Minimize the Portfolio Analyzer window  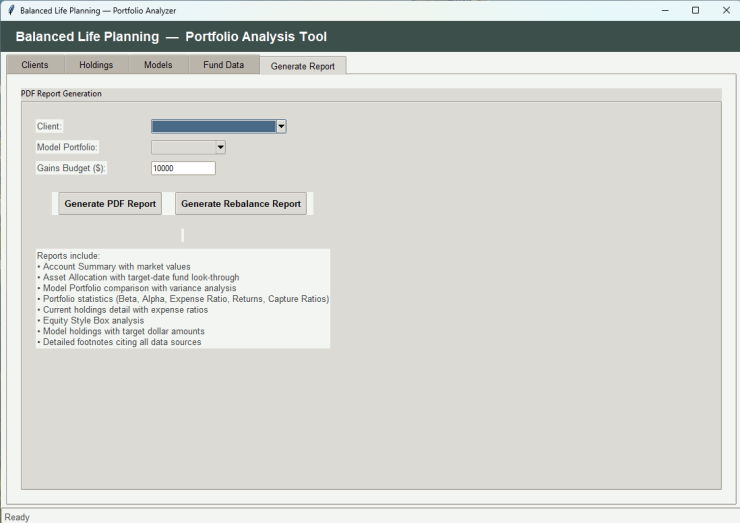pos(665,10)
